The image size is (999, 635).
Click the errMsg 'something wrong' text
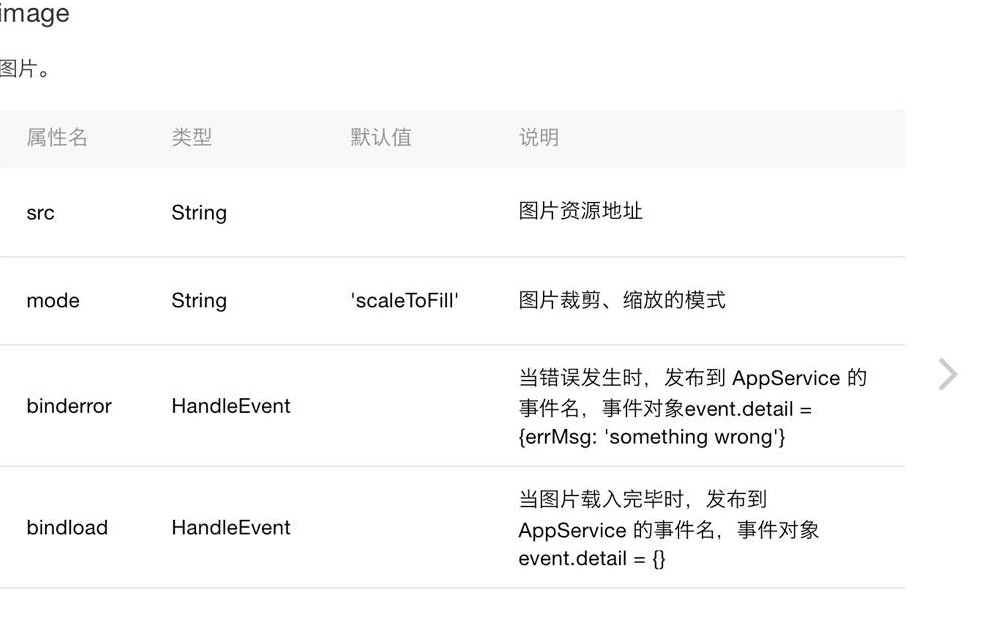click(652, 438)
